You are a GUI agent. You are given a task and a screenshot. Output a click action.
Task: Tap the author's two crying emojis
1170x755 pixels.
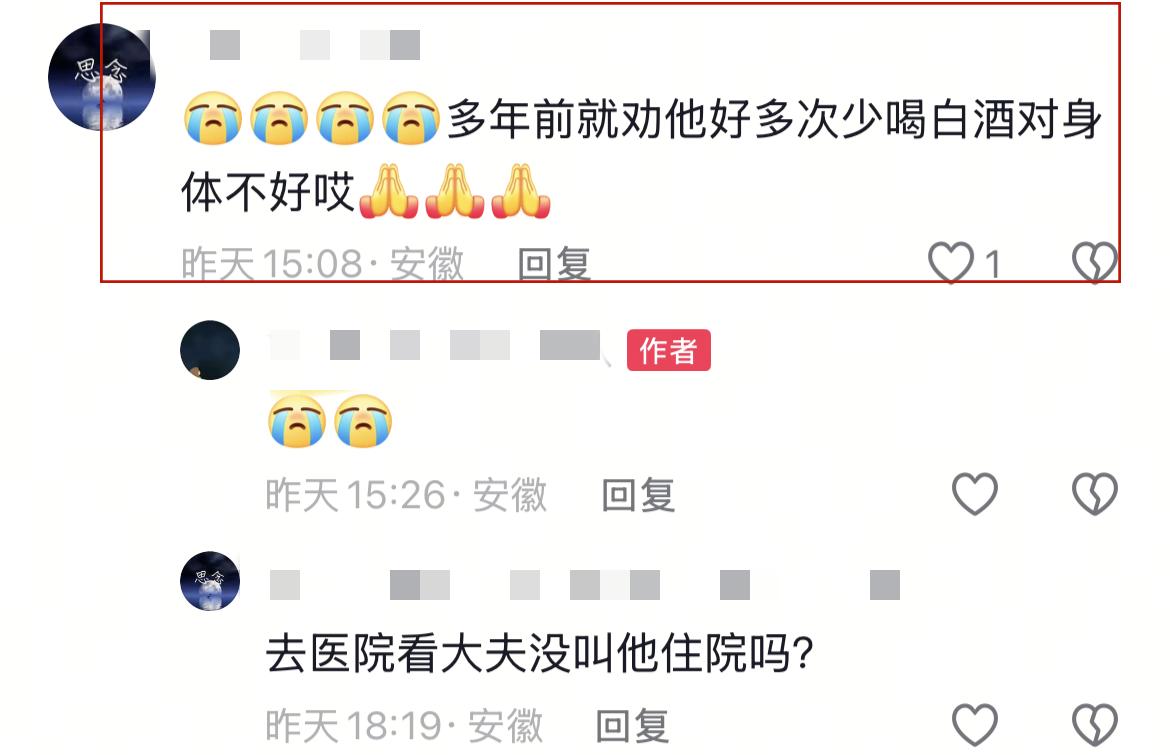330,420
